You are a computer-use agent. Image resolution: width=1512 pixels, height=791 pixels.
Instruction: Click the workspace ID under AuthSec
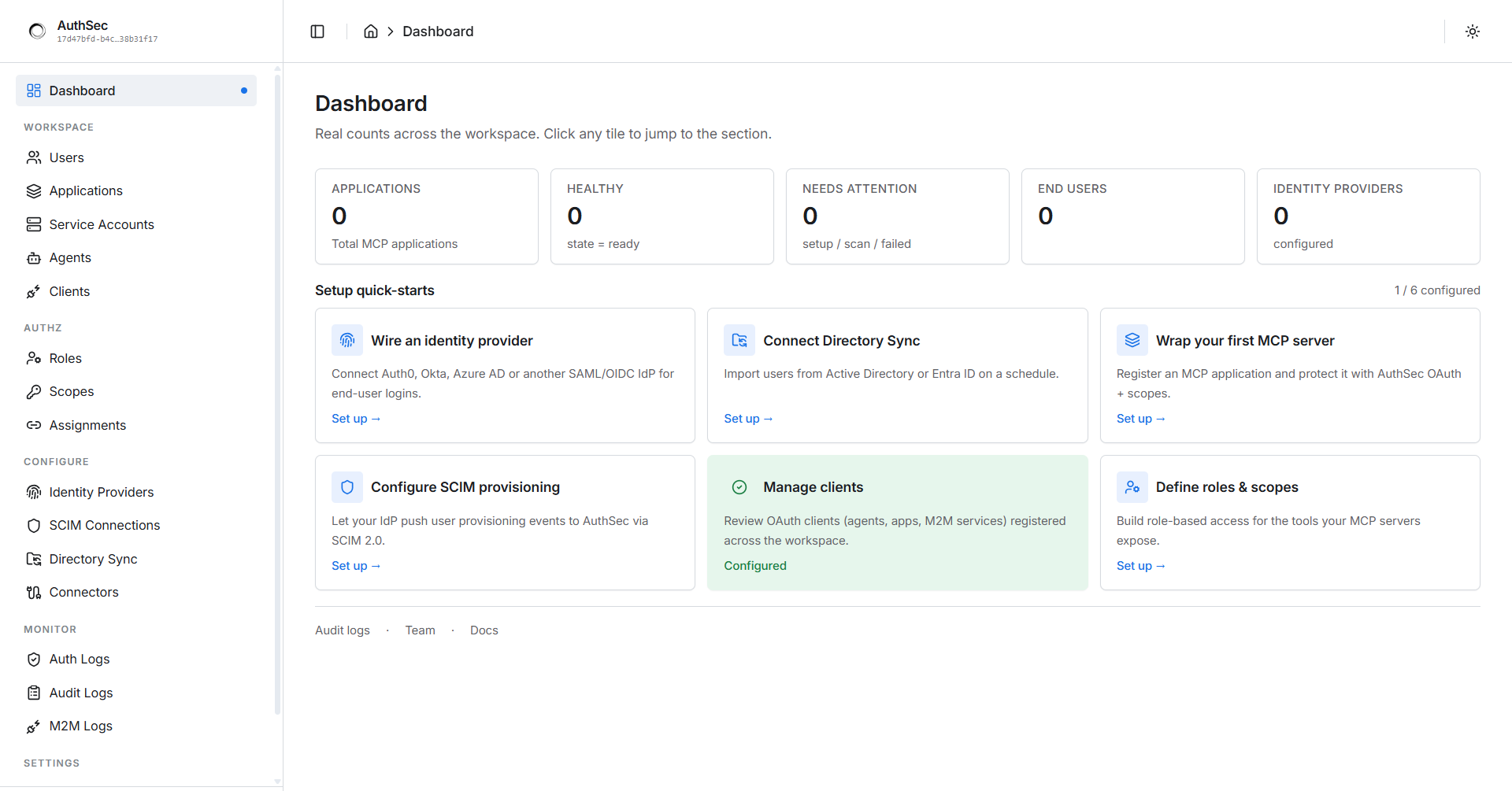[x=107, y=39]
